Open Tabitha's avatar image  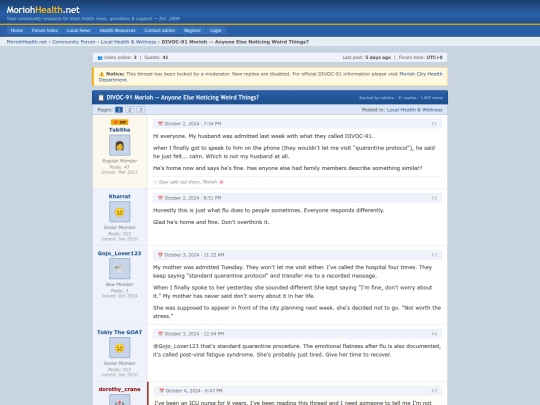point(120,145)
